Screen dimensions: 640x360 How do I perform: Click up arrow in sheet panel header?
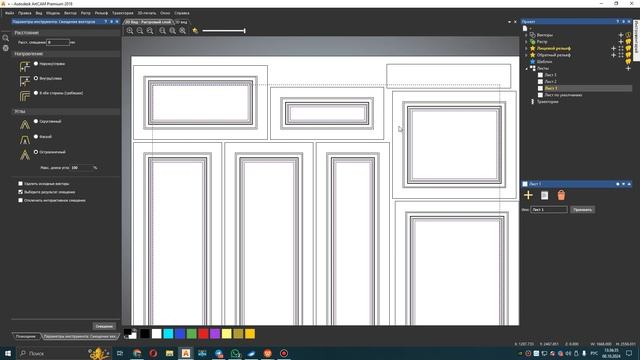pyautogui.click(x=629, y=184)
